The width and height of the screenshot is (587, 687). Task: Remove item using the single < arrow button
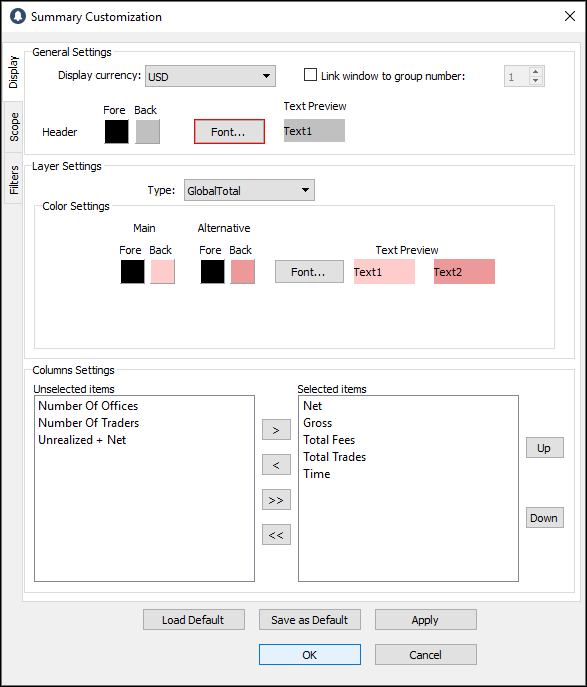point(276,465)
